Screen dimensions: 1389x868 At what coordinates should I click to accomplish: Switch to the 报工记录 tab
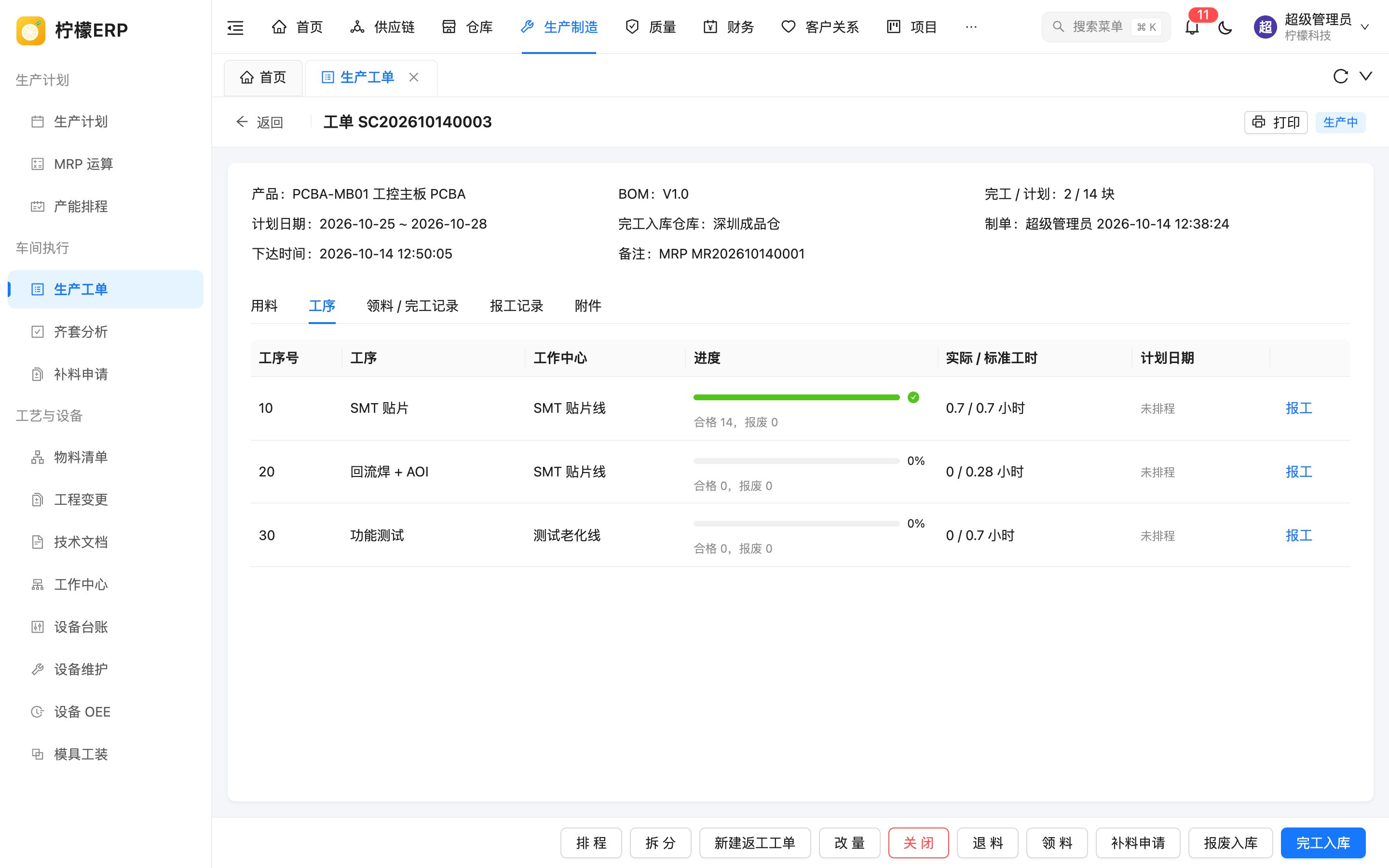click(517, 306)
